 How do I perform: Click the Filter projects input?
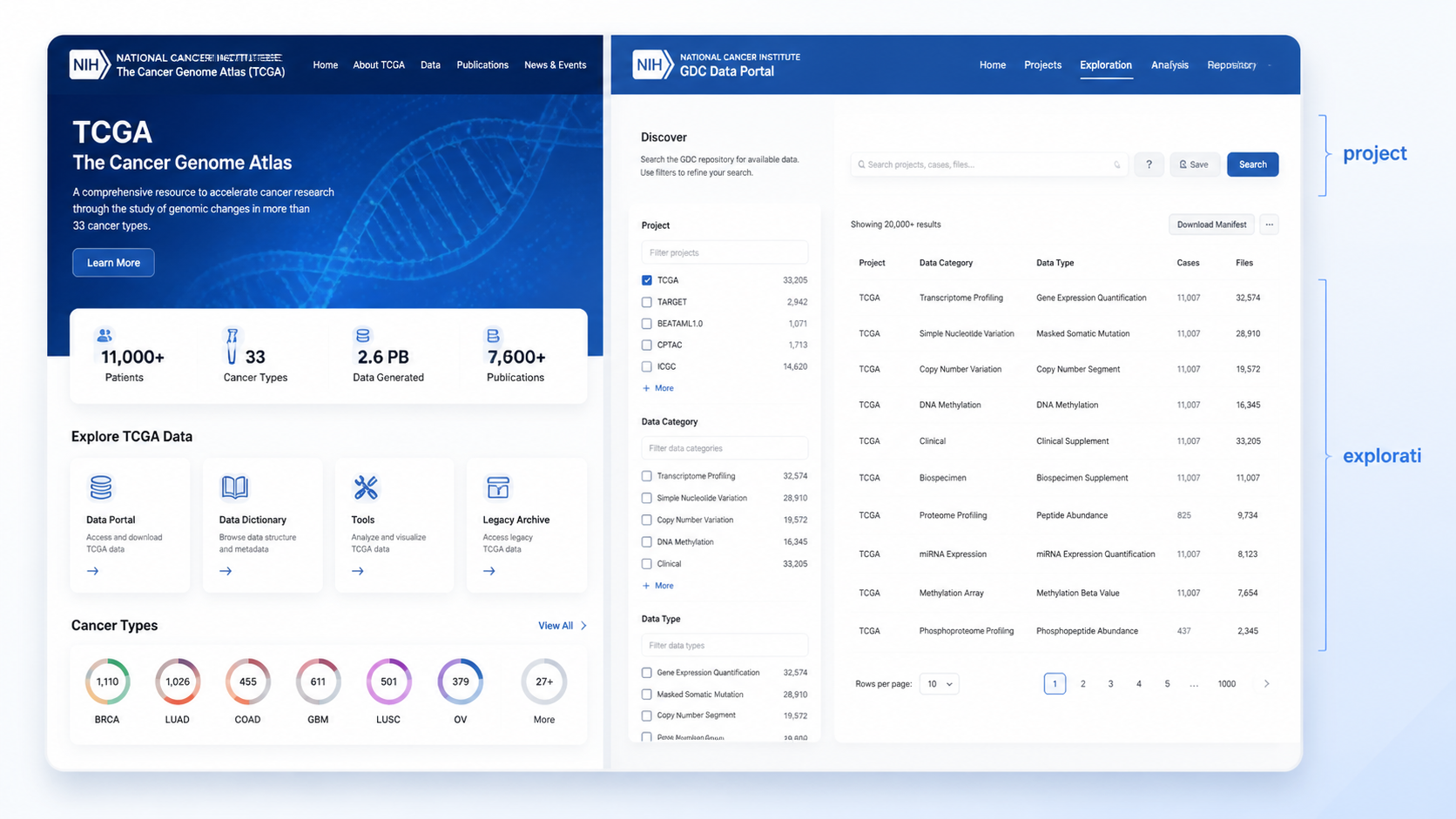pos(725,252)
